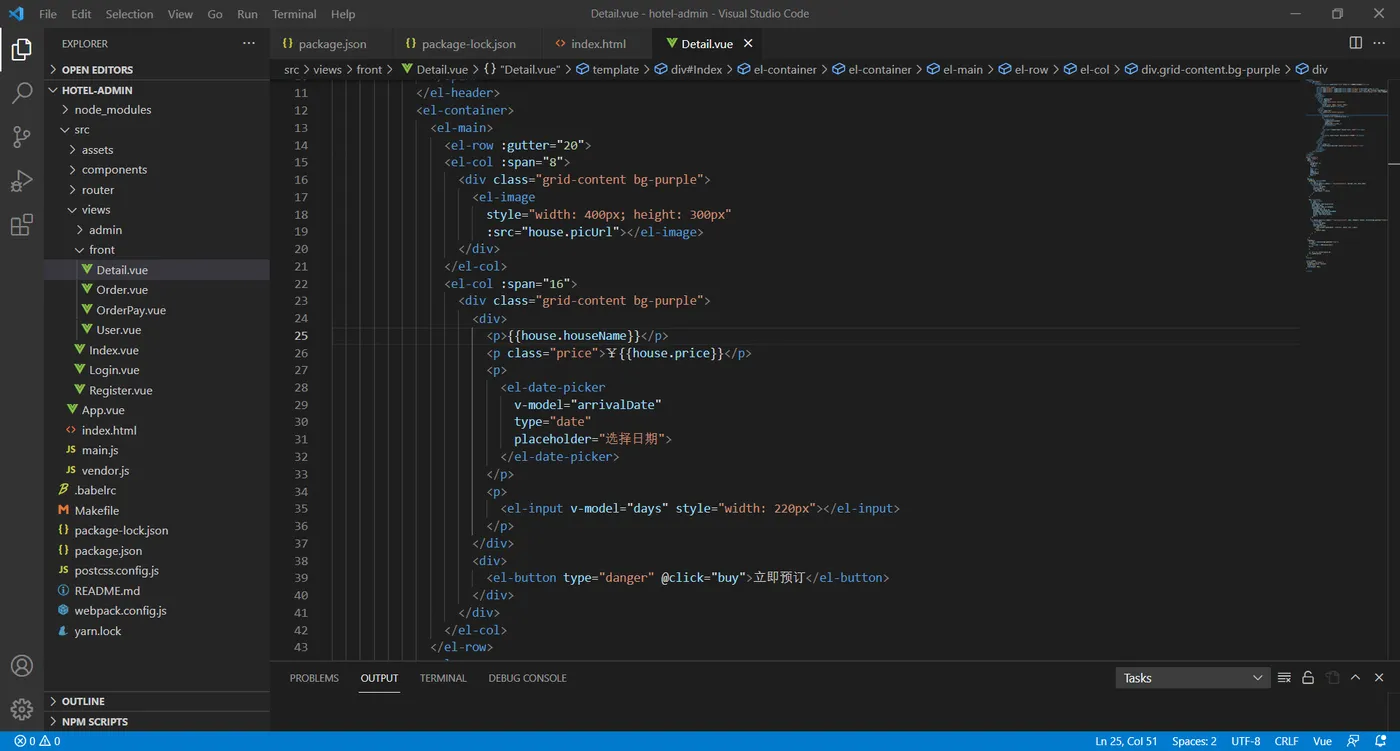Switch to Debug Console panel tab
Screen dimensions: 1400x751
point(527,678)
